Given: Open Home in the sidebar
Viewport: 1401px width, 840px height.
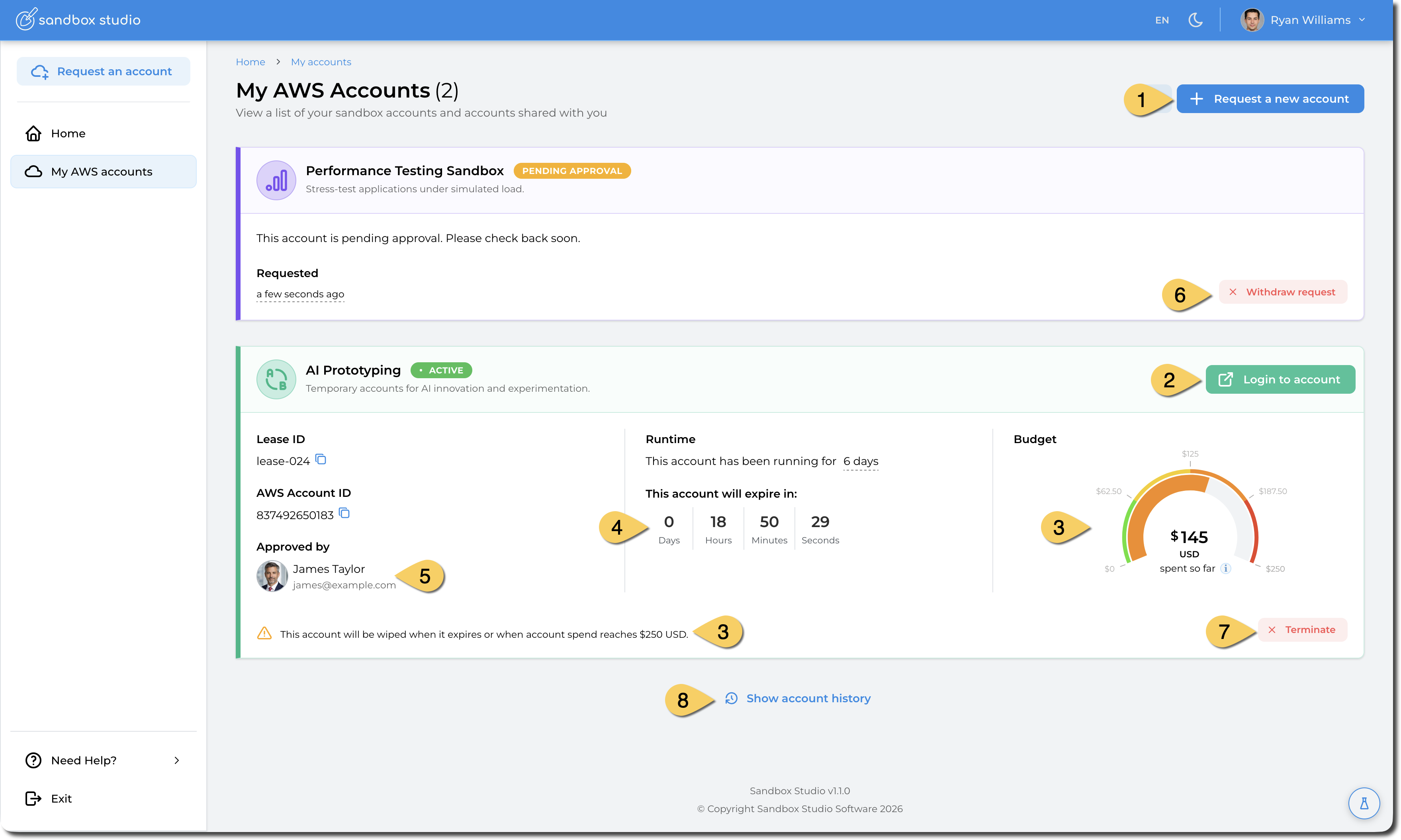Looking at the screenshot, I should coord(68,134).
